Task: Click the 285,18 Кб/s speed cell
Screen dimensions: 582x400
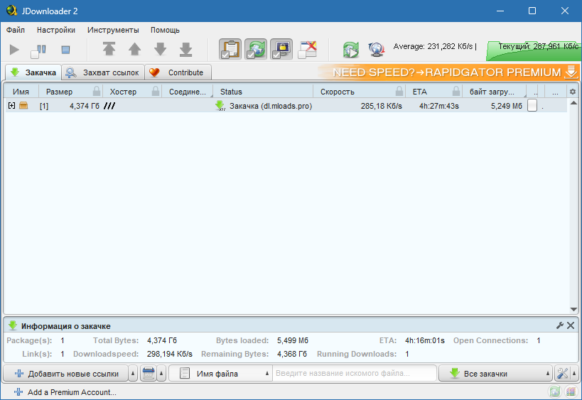Action: coord(381,106)
